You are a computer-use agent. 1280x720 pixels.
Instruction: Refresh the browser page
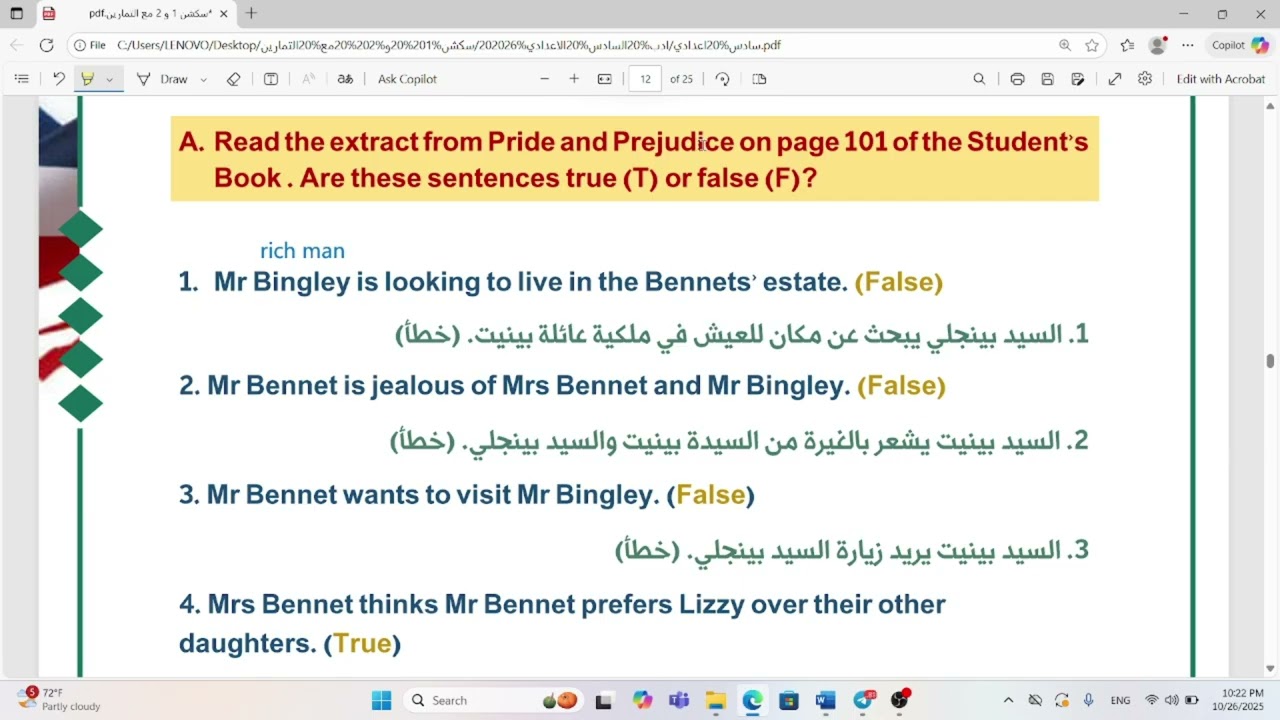point(46,45)
